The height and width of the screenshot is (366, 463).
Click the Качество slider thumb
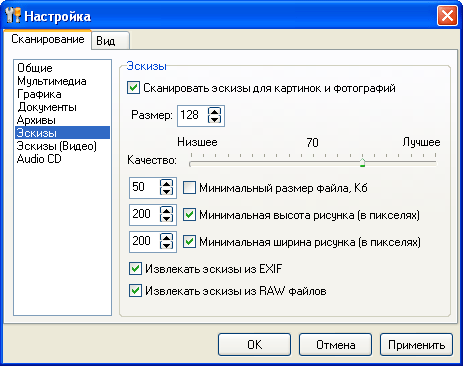(362, 163)
